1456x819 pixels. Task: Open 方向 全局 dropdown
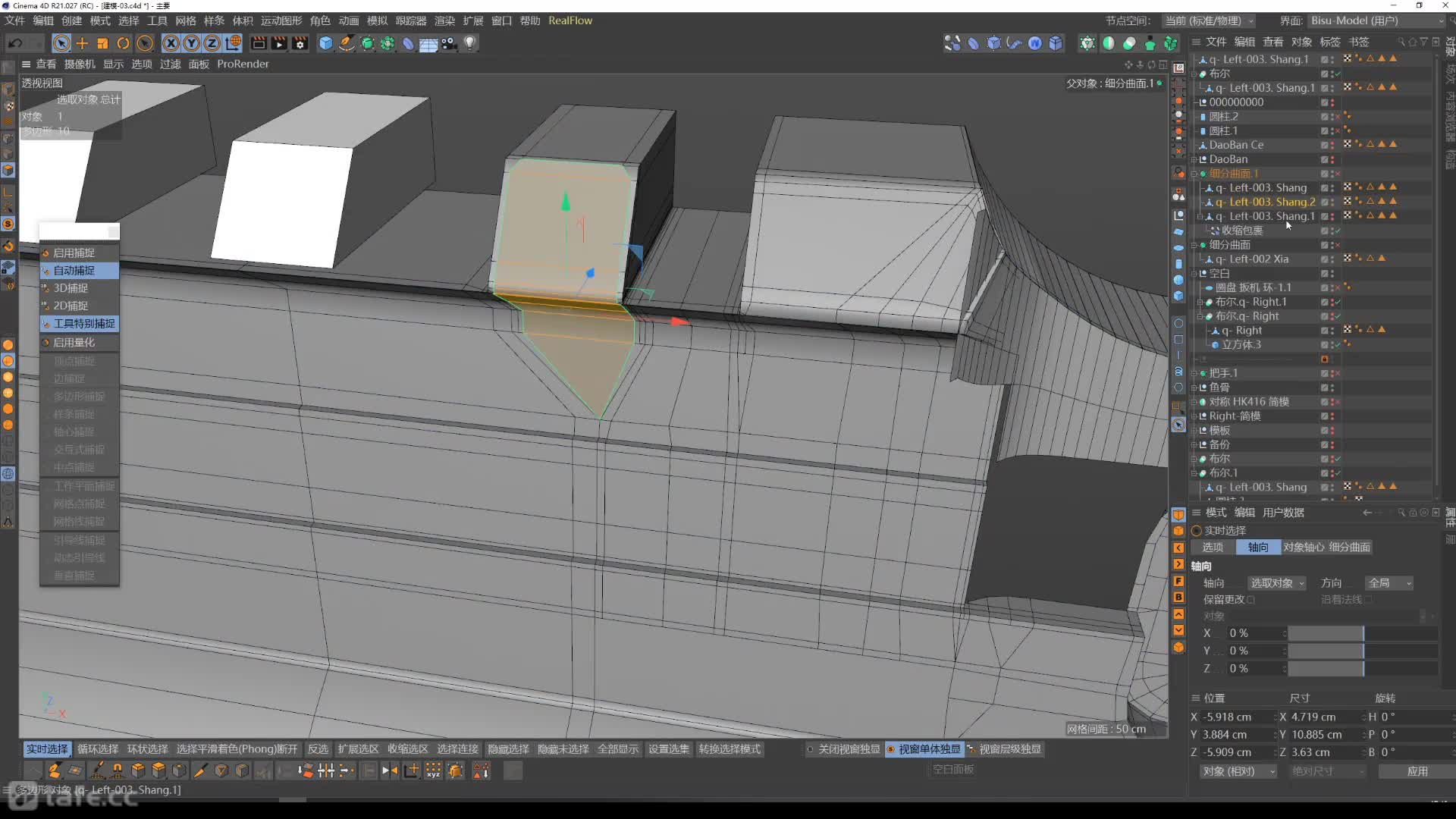coord(1389,583)
